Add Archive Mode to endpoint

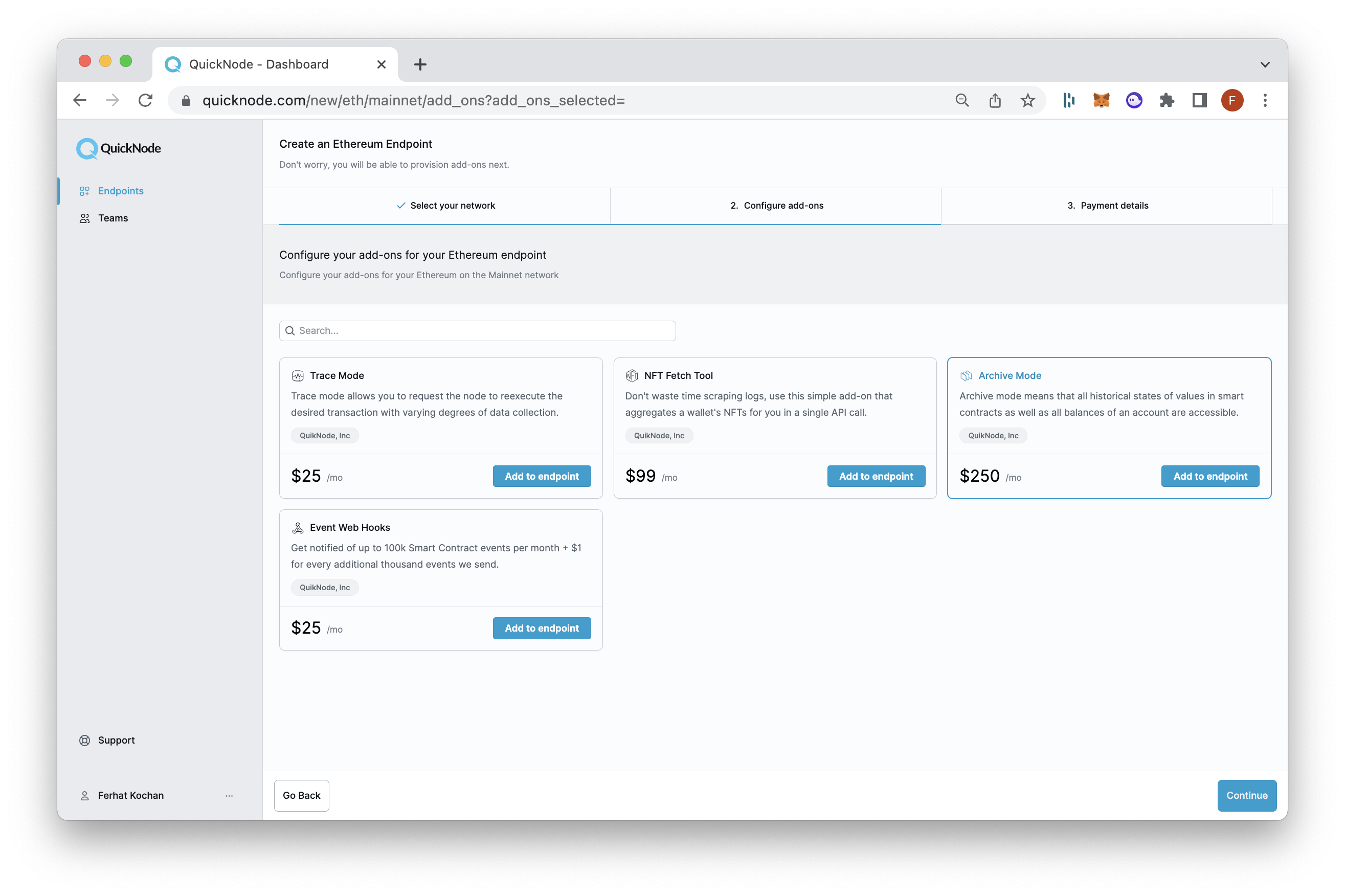[1210, 476]
